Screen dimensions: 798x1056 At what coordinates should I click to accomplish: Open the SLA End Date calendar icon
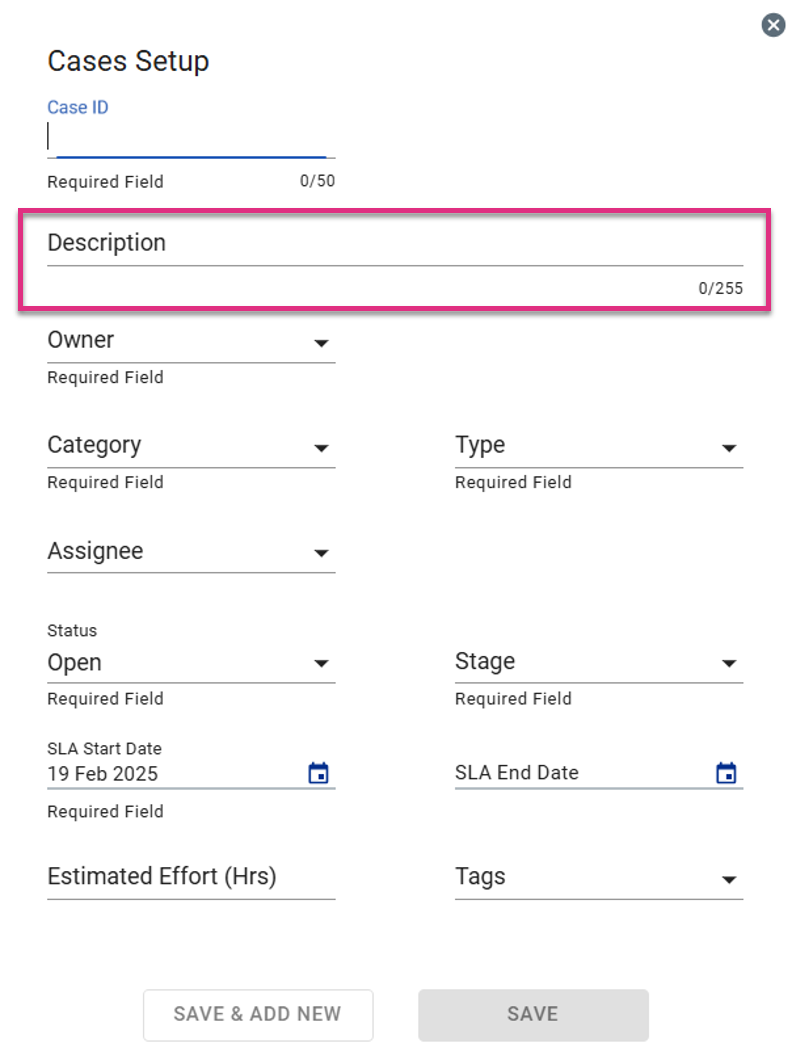tap(726, 772)
